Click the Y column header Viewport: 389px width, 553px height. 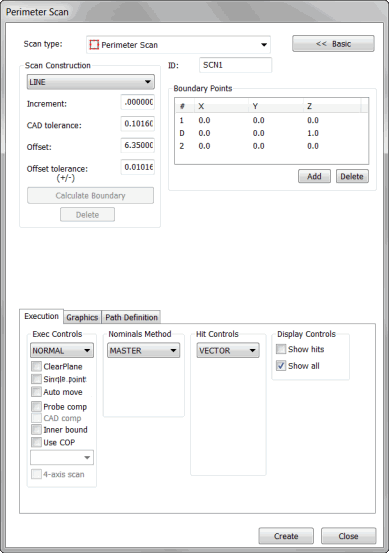pos(276,106)
